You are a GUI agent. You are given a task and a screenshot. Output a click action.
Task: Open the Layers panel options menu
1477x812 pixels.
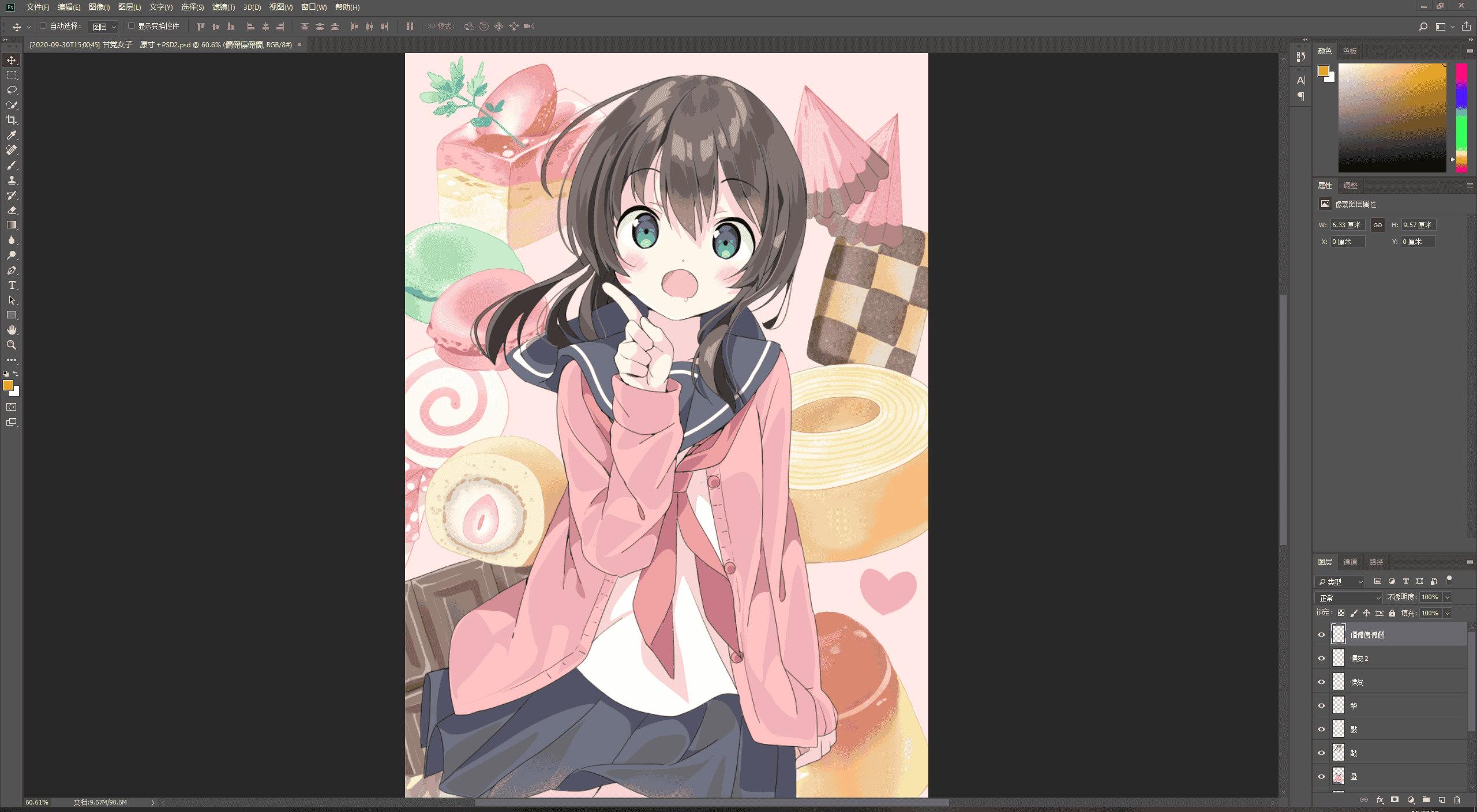coord(1469,562)
